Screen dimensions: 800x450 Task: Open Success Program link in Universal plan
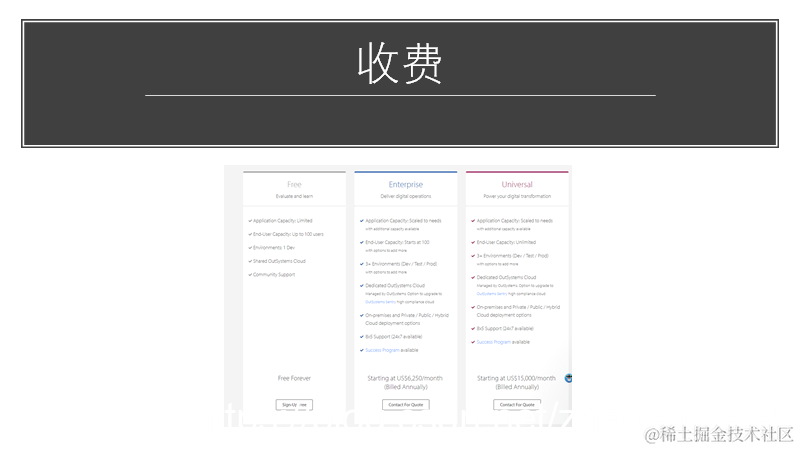coord(493,342)
